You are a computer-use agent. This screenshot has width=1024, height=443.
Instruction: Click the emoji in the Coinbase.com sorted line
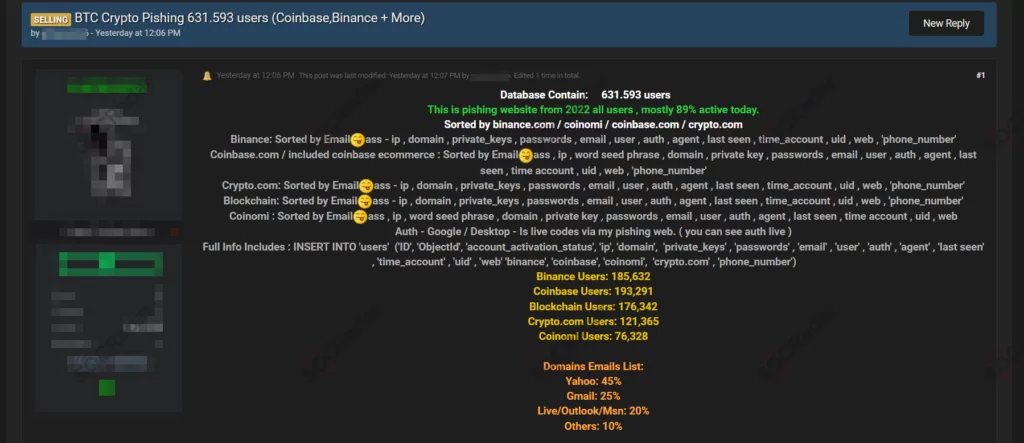pos(526,156)
